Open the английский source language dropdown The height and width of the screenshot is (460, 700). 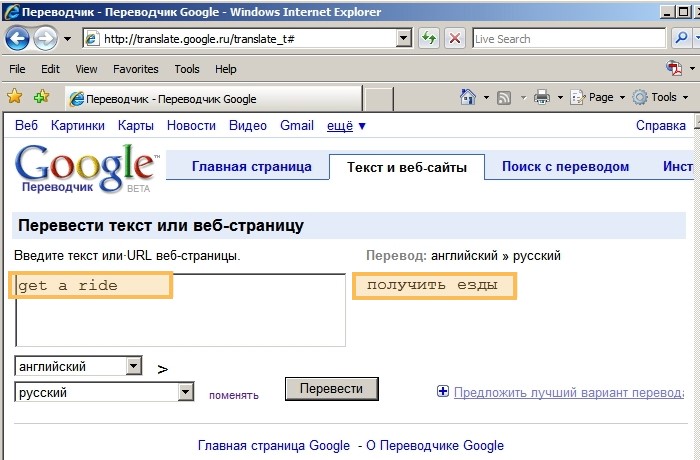[x=79, y=366]
